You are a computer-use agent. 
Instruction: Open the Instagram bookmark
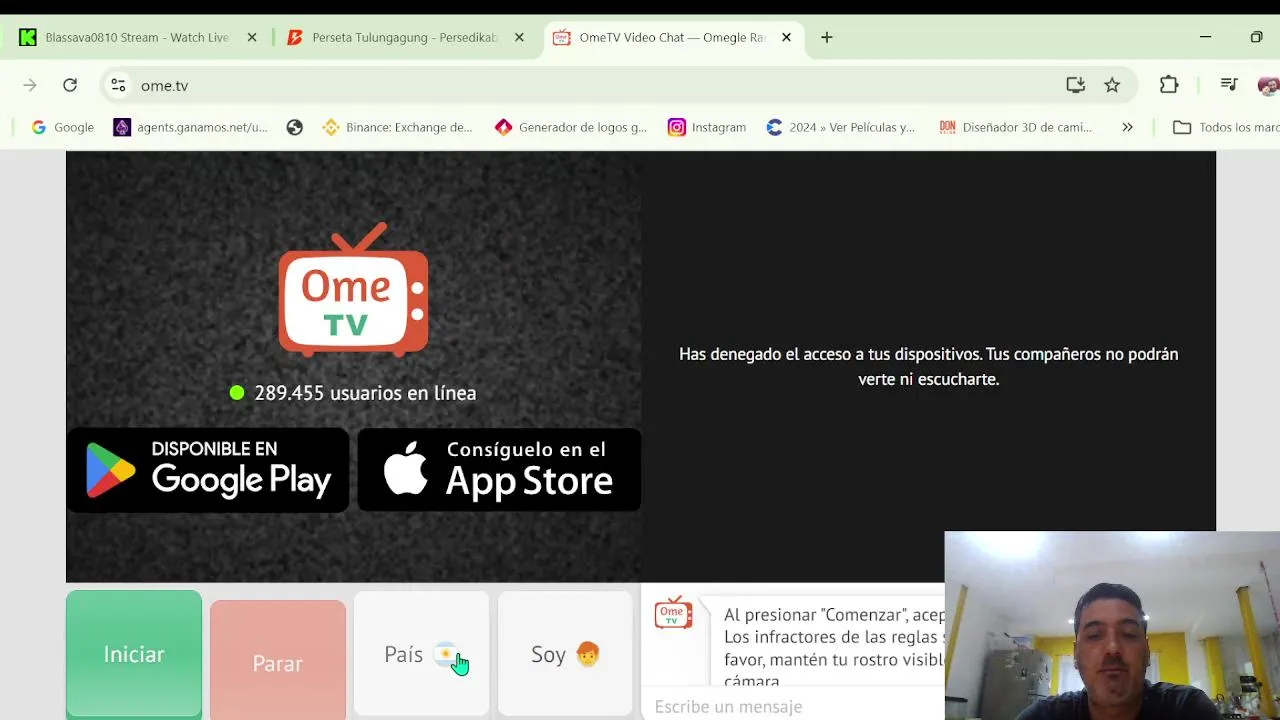coord(707,127)
